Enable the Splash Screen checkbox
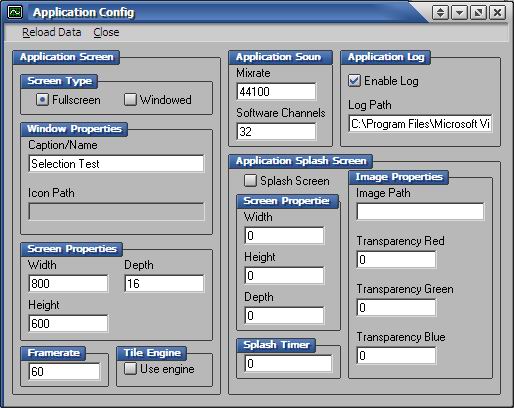 [250, 181]
